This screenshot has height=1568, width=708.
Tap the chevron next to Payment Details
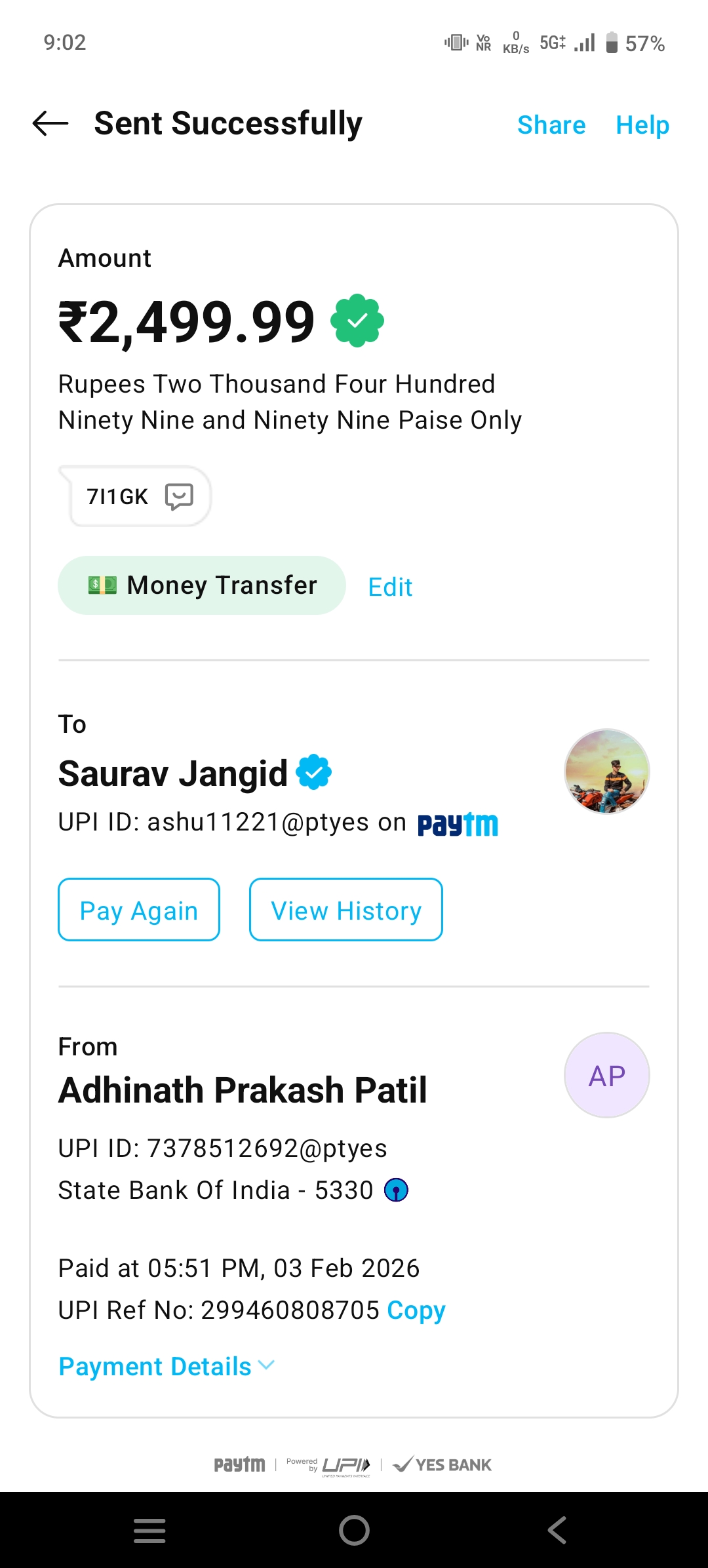[266, 1365]
